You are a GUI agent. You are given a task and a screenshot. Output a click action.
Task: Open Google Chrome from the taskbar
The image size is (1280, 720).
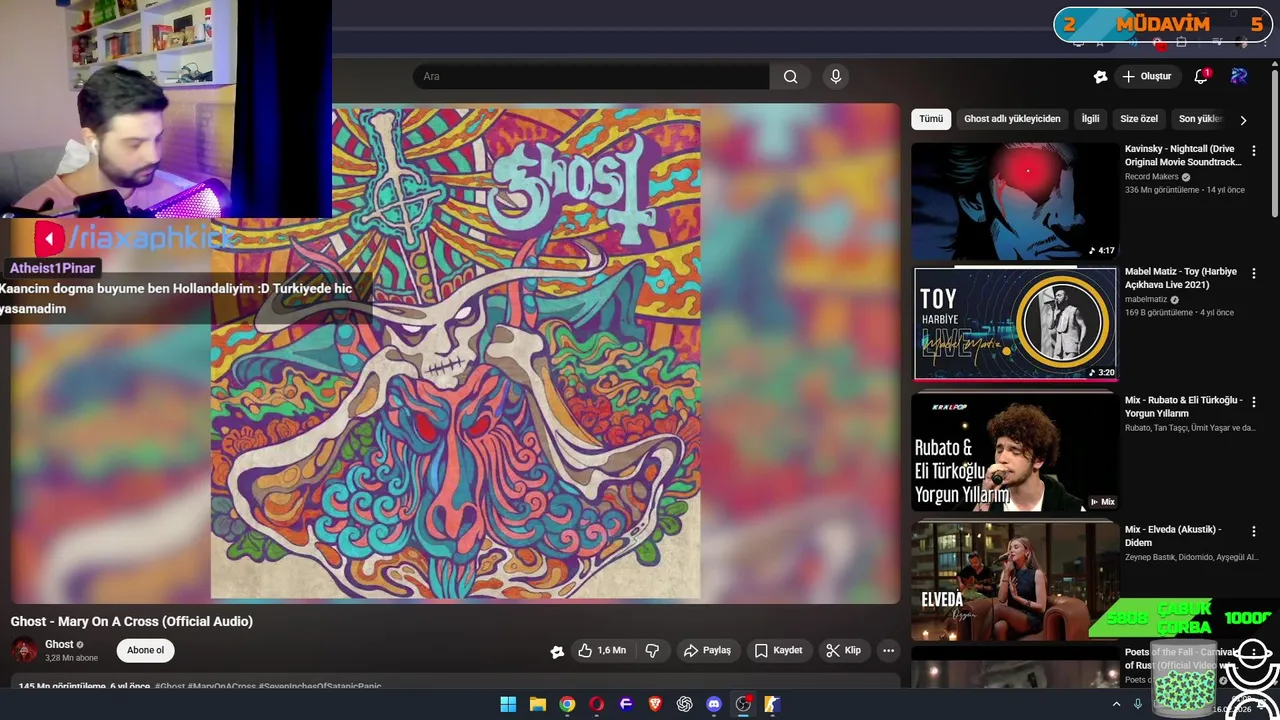pos(567,704)
